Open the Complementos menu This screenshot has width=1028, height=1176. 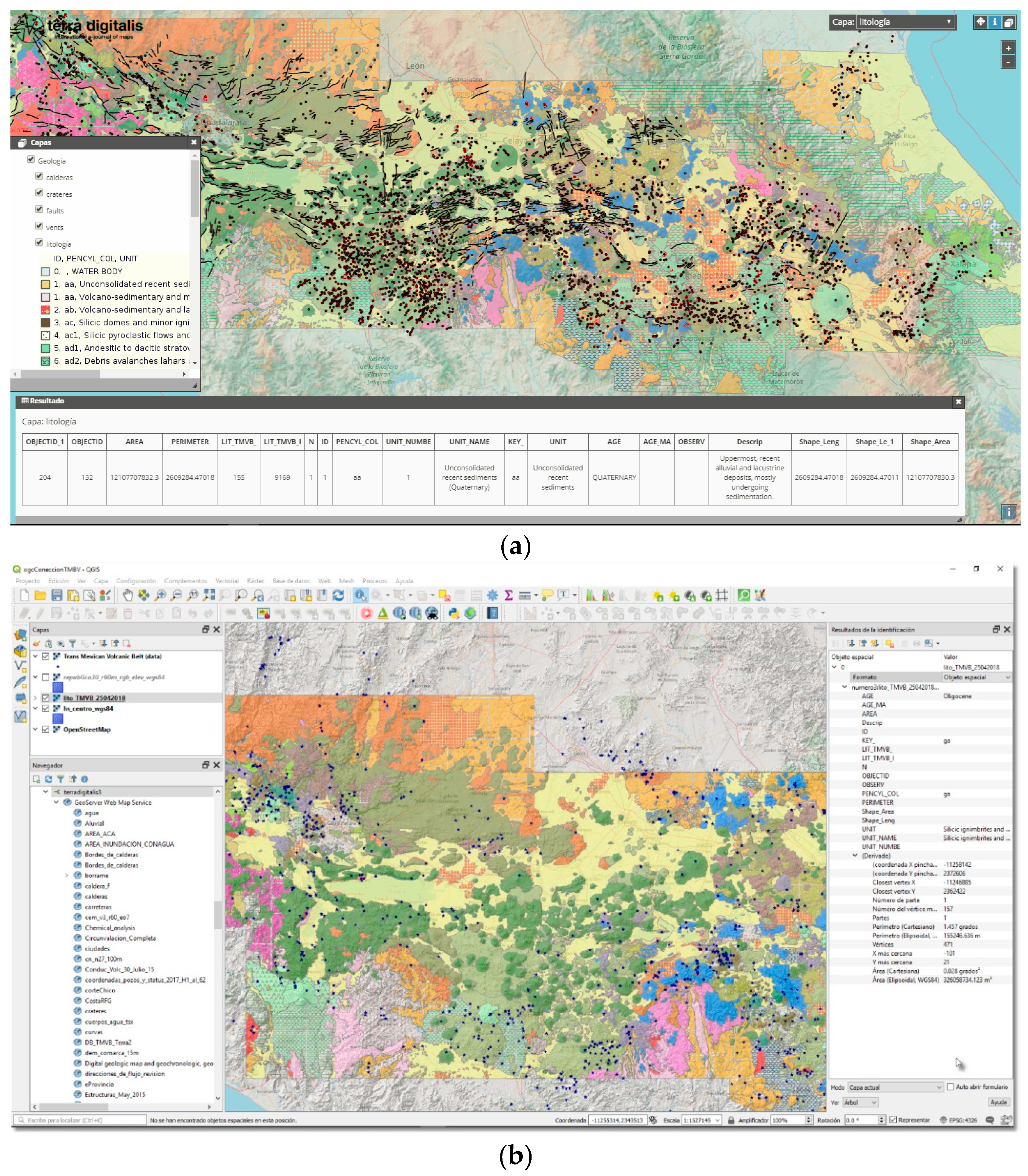click(x=185, y=581)
